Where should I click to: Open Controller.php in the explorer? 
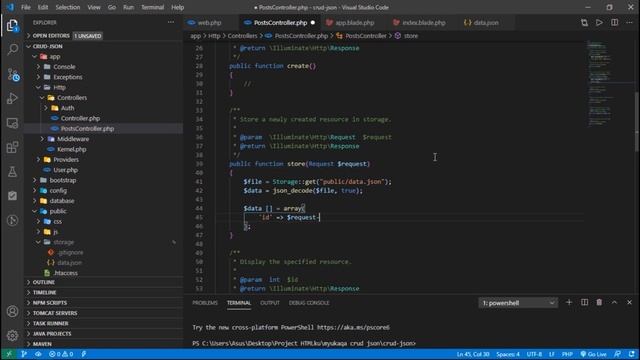pos(80,118)
